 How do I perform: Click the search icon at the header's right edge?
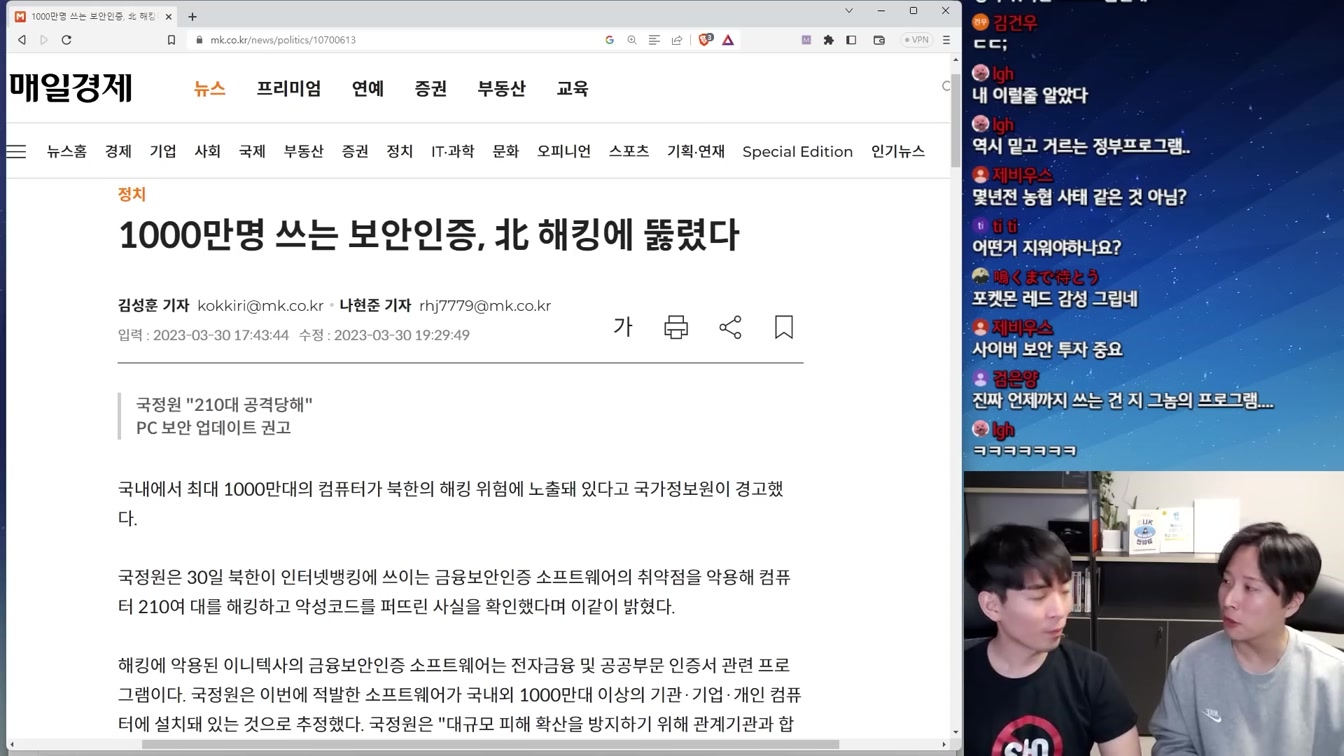(945, 87)
